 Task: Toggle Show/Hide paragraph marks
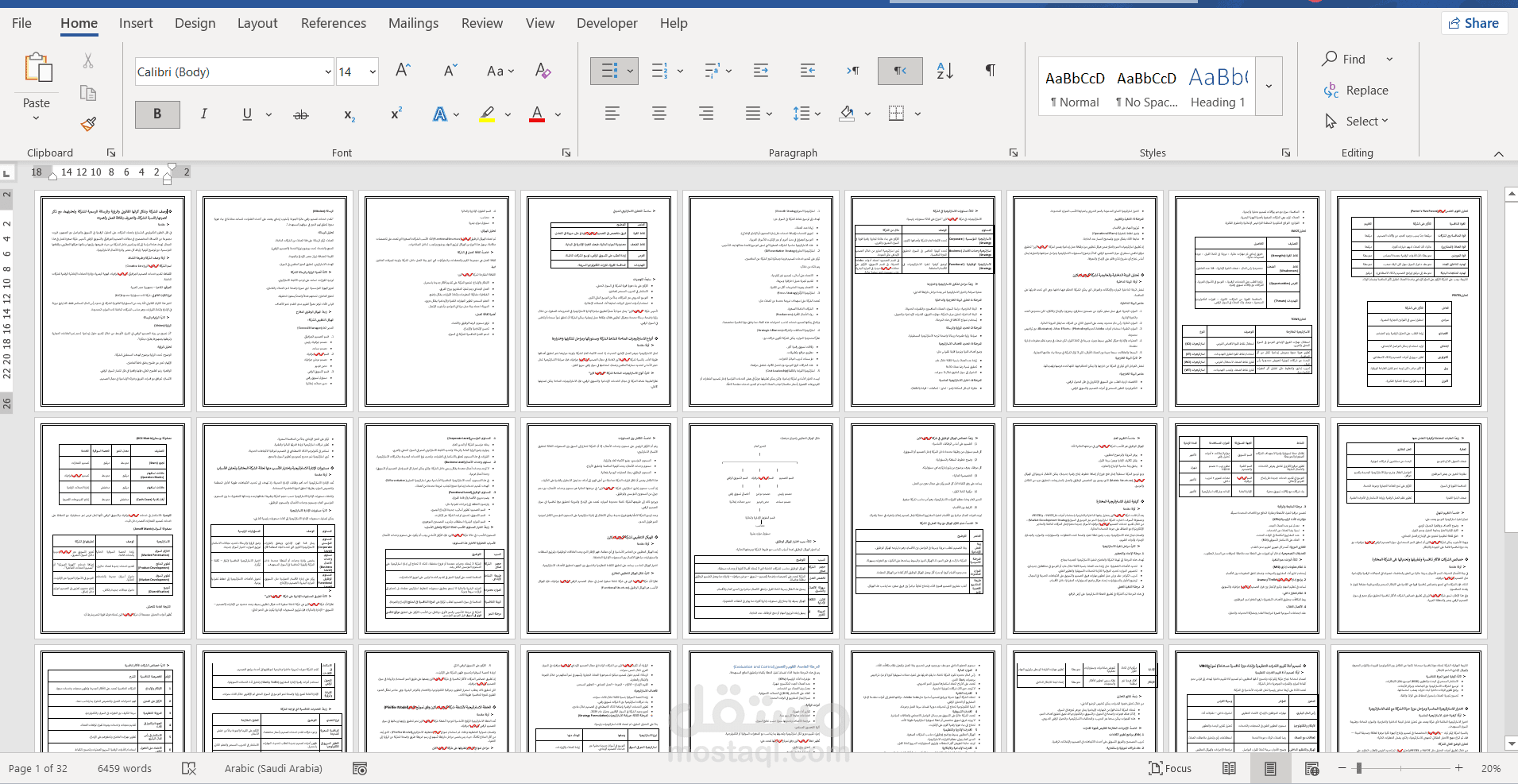click(990, 71)
